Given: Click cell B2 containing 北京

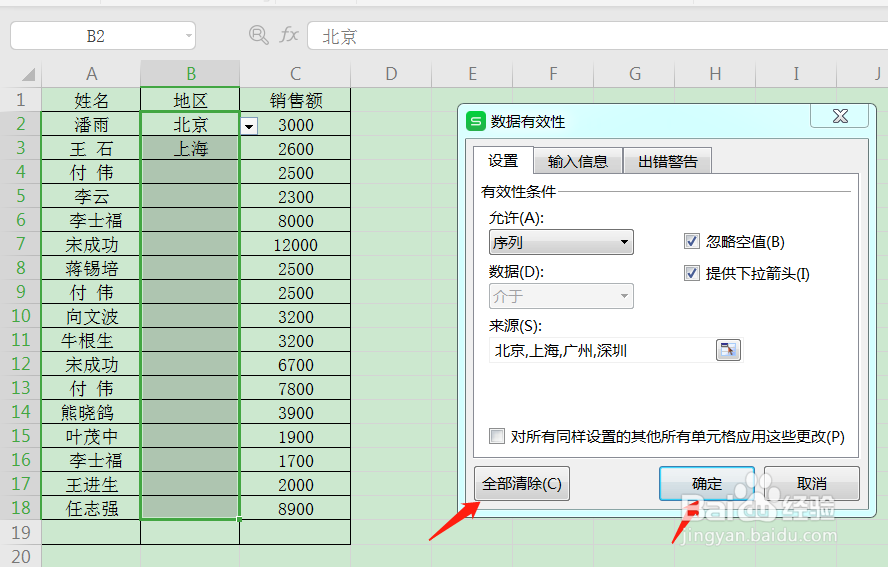Looking at the screenshot, I should [x=190, y=124].
